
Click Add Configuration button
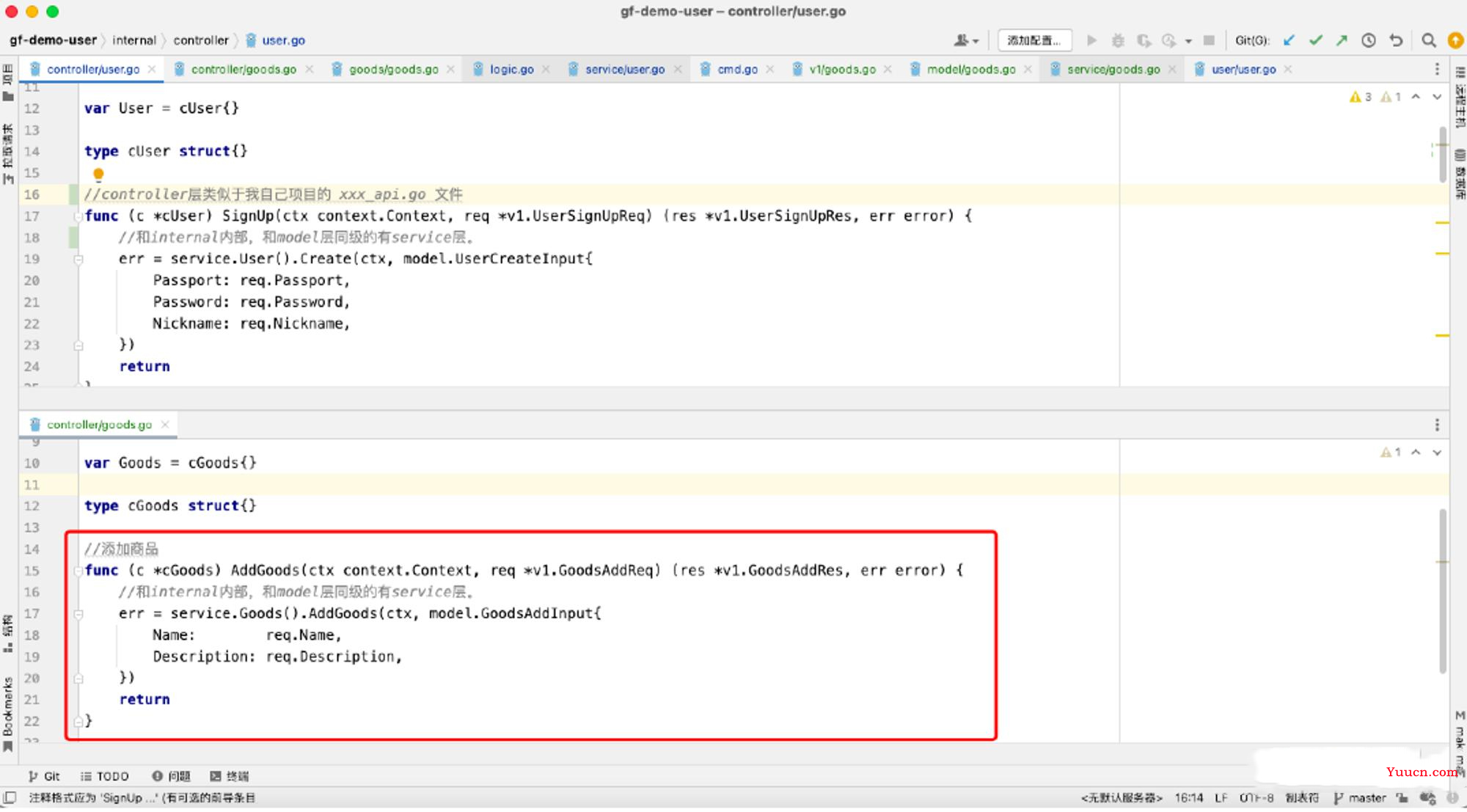coord(1034,40)
